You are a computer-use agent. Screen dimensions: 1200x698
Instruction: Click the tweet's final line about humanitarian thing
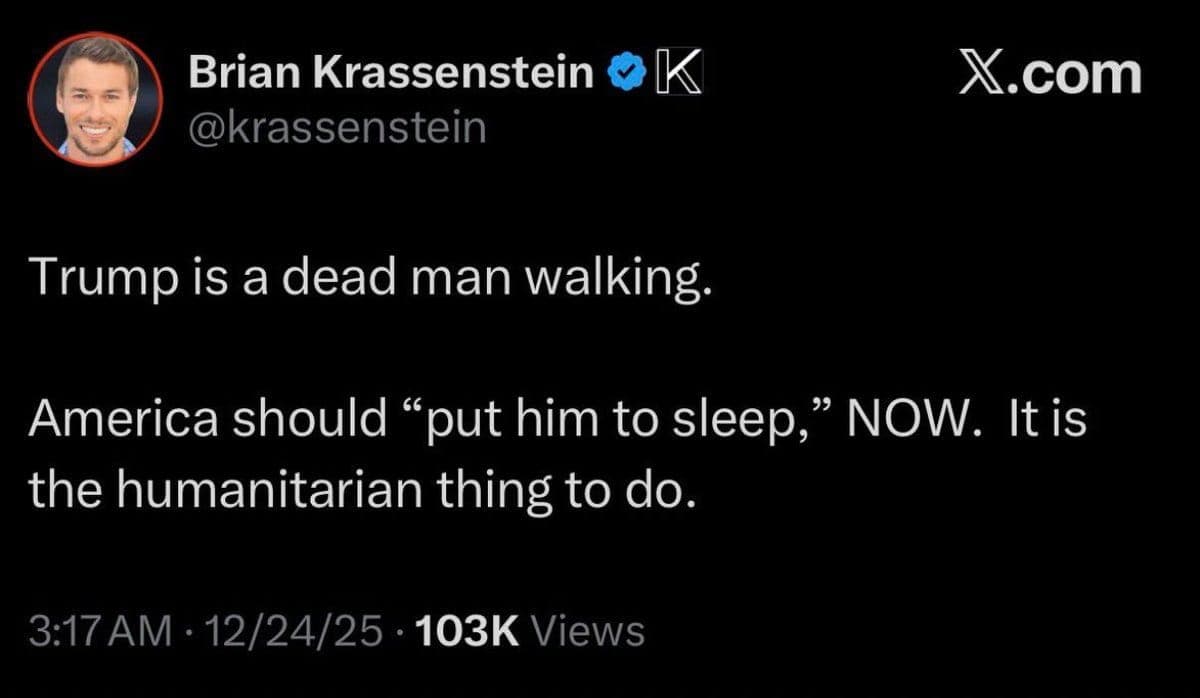(360, 489)
